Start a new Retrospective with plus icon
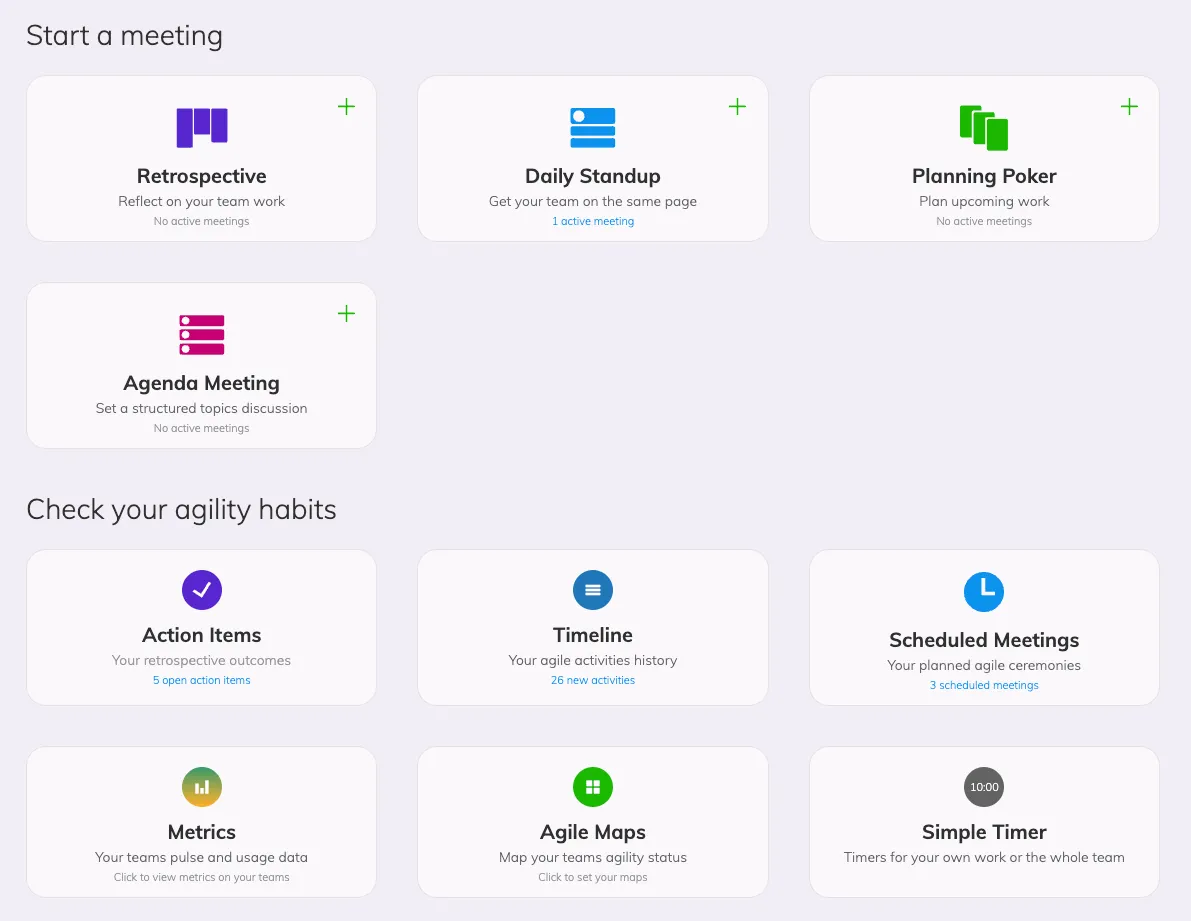Viewport: 1191px width, 921px height. (x=346, y=106)
